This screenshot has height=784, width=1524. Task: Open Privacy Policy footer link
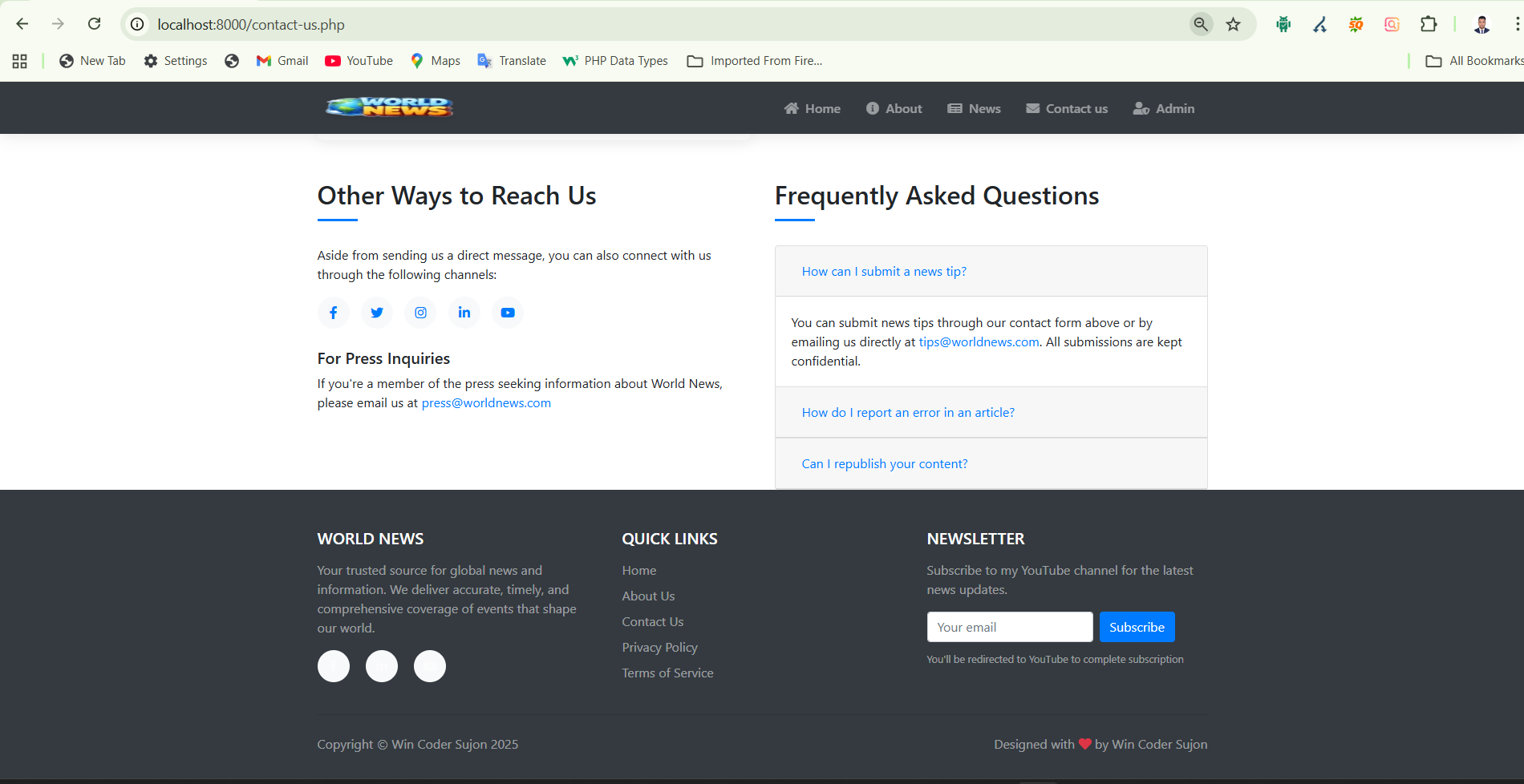coord(659,648)
